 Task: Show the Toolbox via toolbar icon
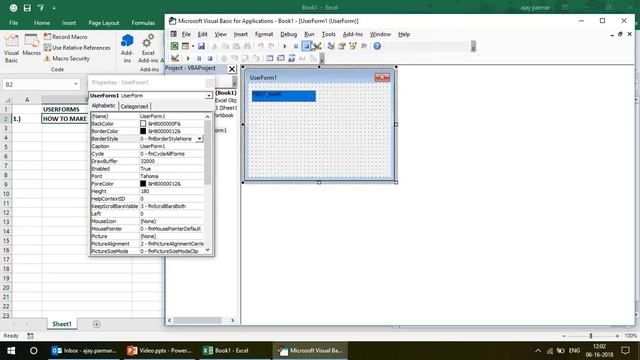(364, 46)
